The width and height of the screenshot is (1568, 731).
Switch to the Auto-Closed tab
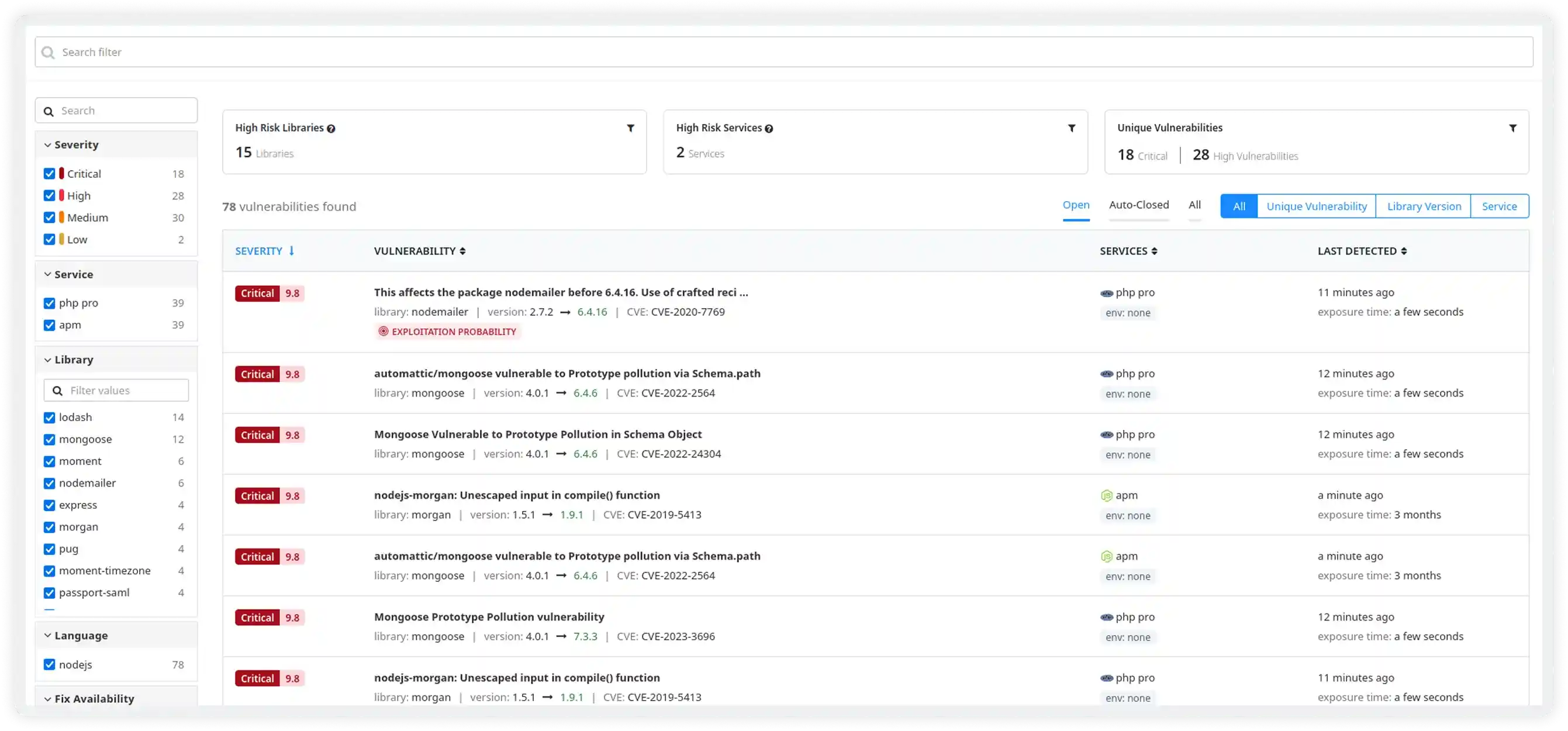(x=1139, y=205)
